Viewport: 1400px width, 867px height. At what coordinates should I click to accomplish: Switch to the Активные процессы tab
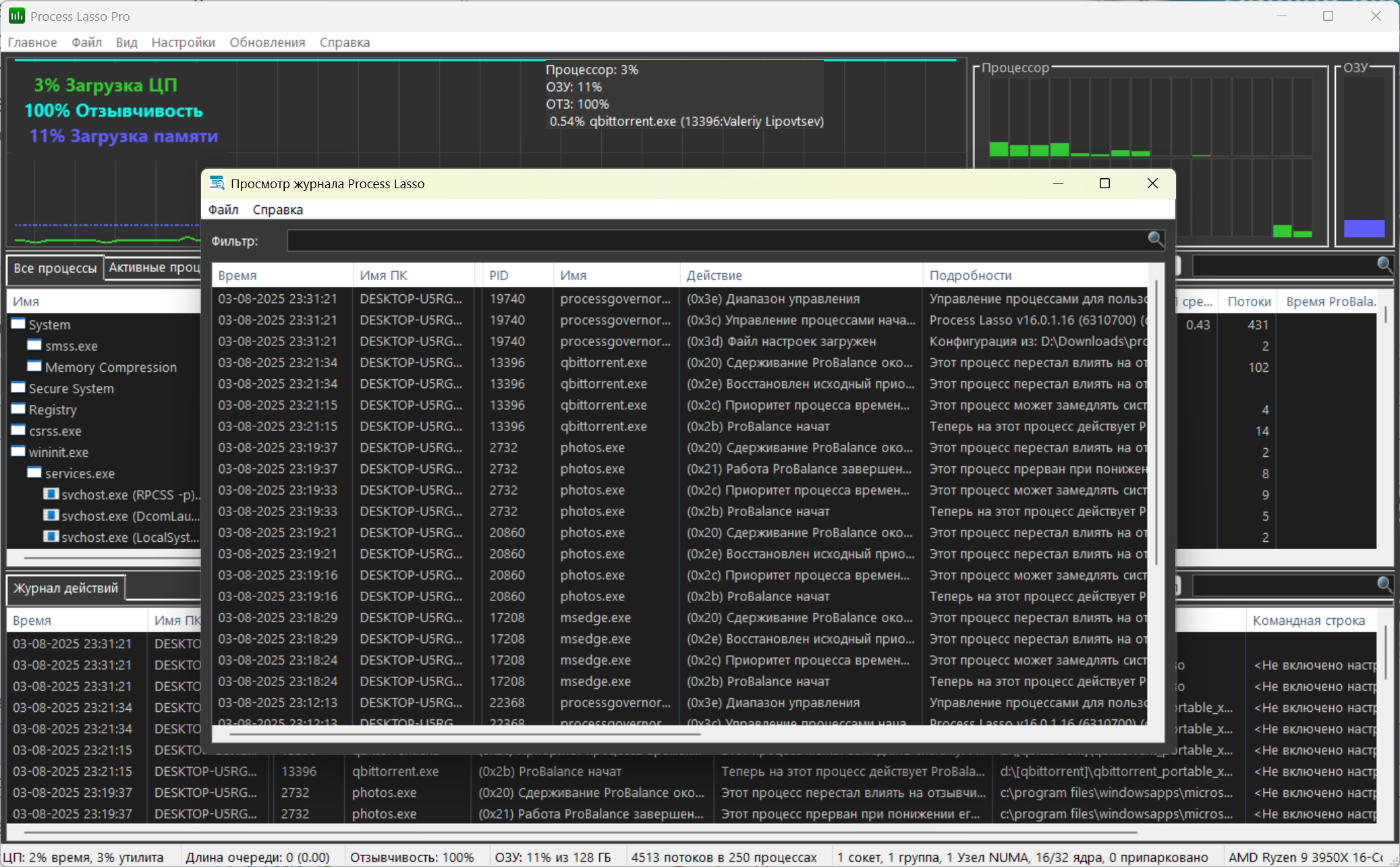coord(155,267)
